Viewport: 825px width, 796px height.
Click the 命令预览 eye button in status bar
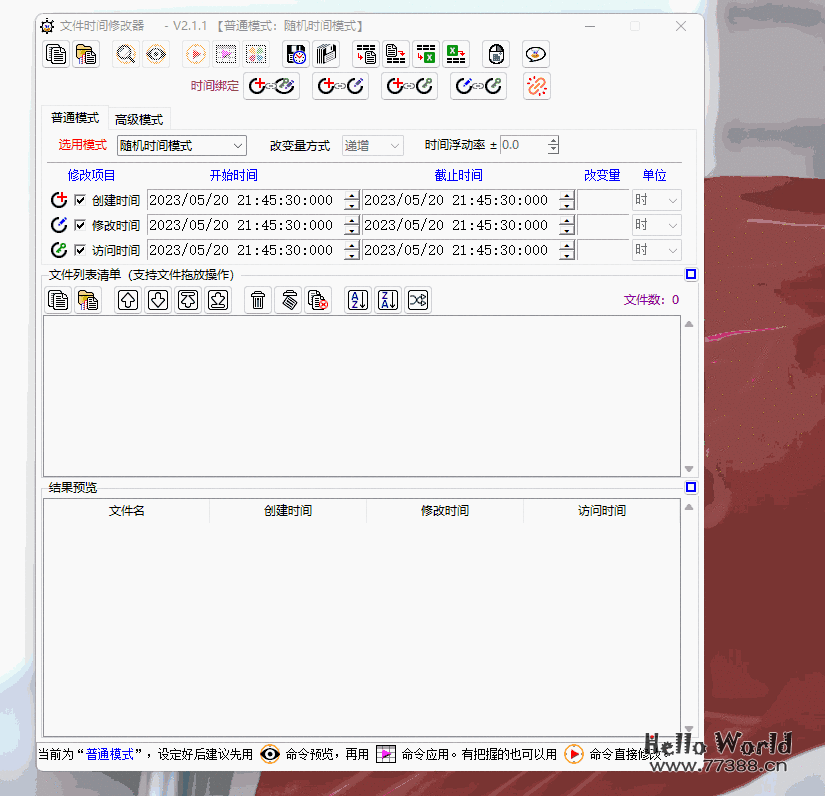click(x=269, y=754)
